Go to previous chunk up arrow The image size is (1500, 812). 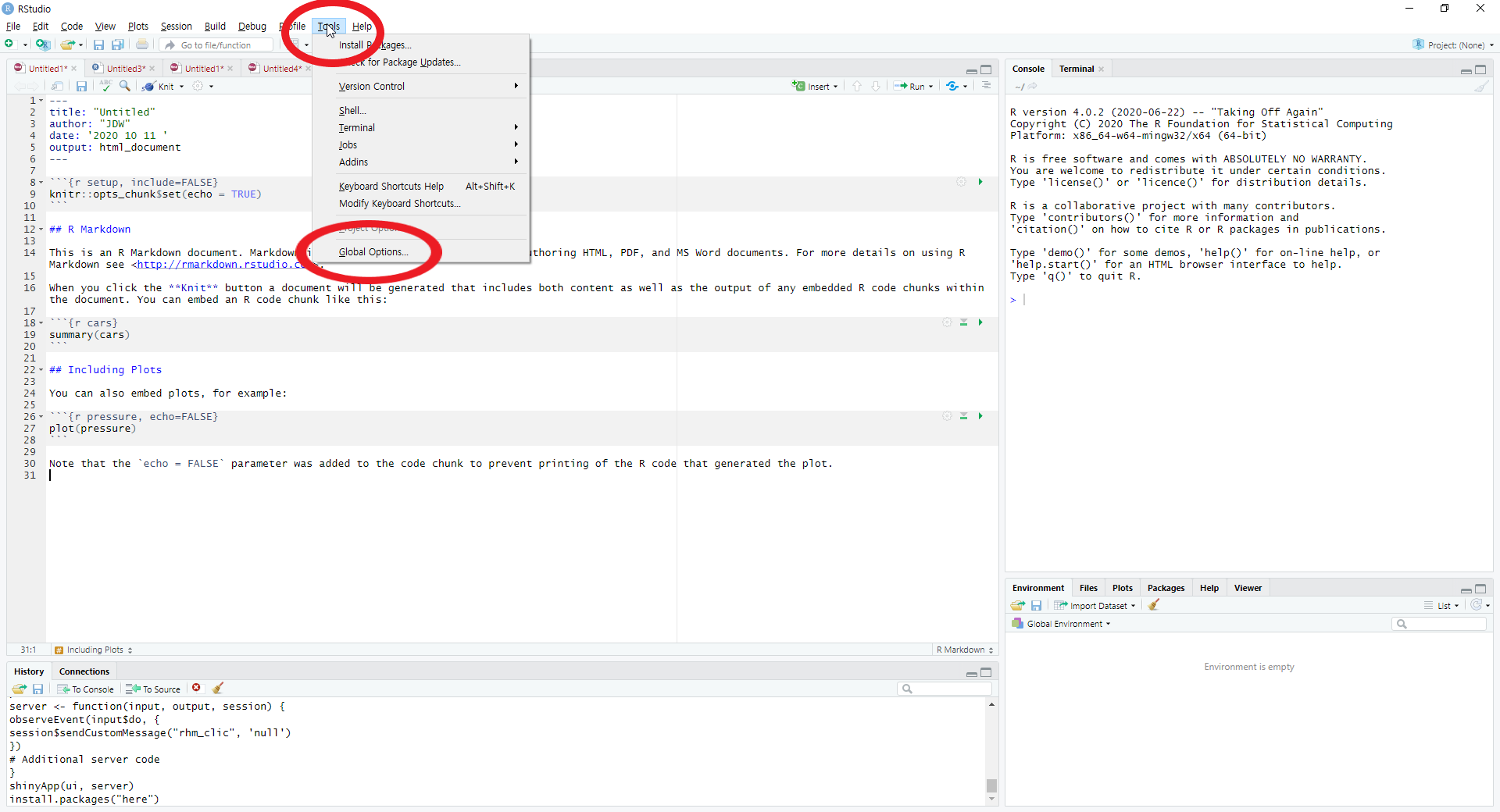(857, 86)
